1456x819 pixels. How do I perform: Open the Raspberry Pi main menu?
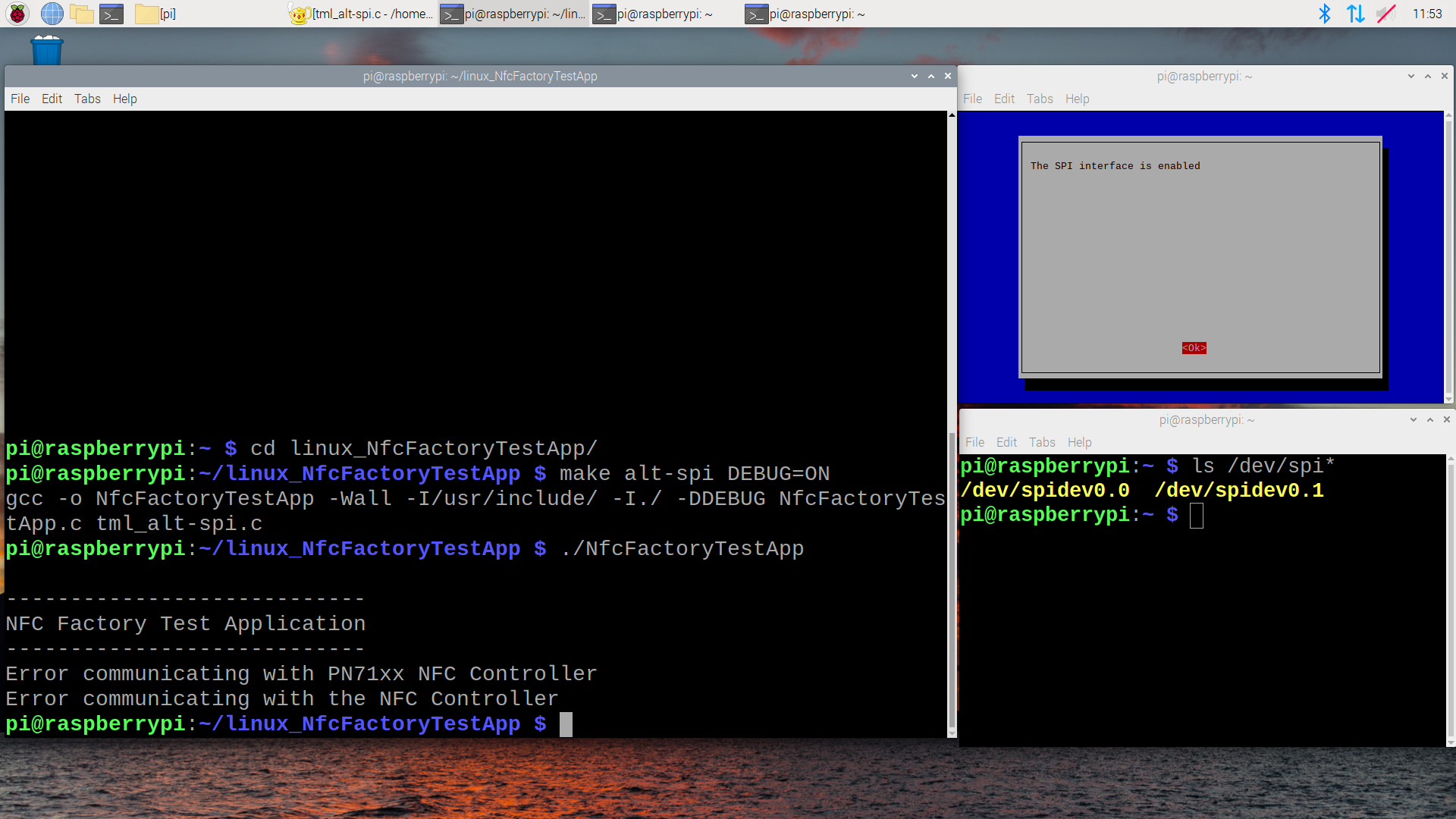(x=17, y=14)
